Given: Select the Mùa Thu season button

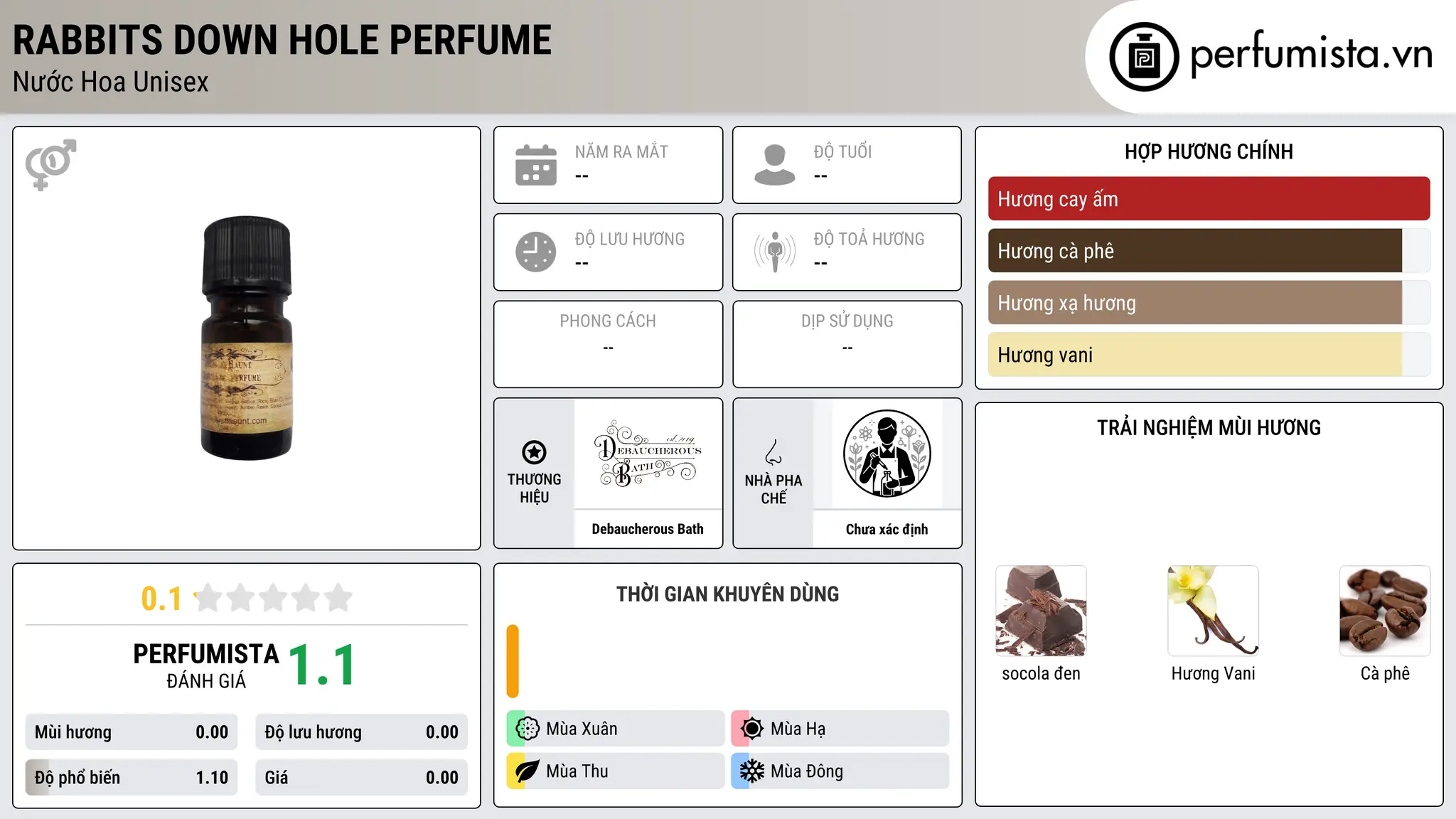Looking at the screenshot, I should click(615, 771).
